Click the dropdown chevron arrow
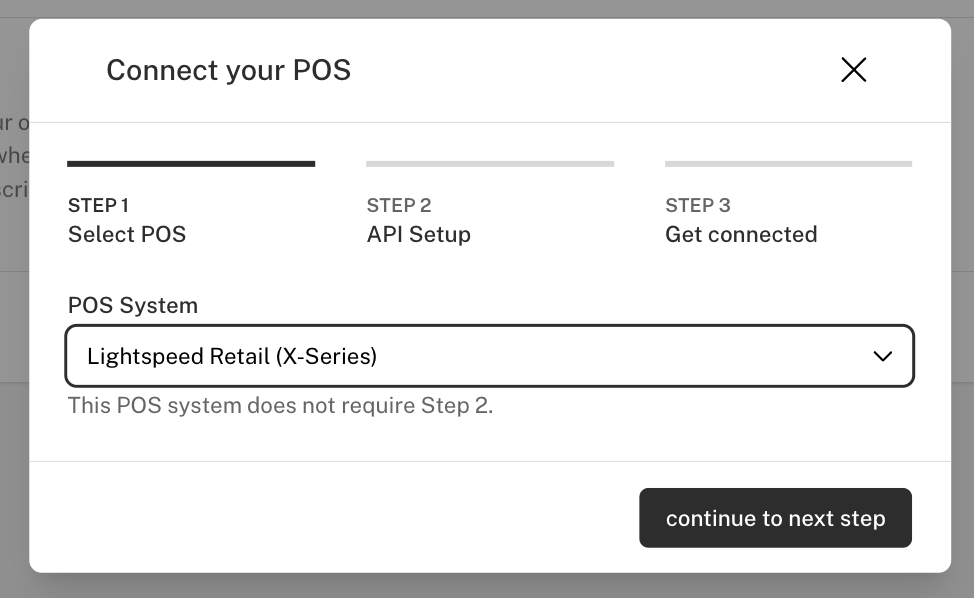 point(883,355)
